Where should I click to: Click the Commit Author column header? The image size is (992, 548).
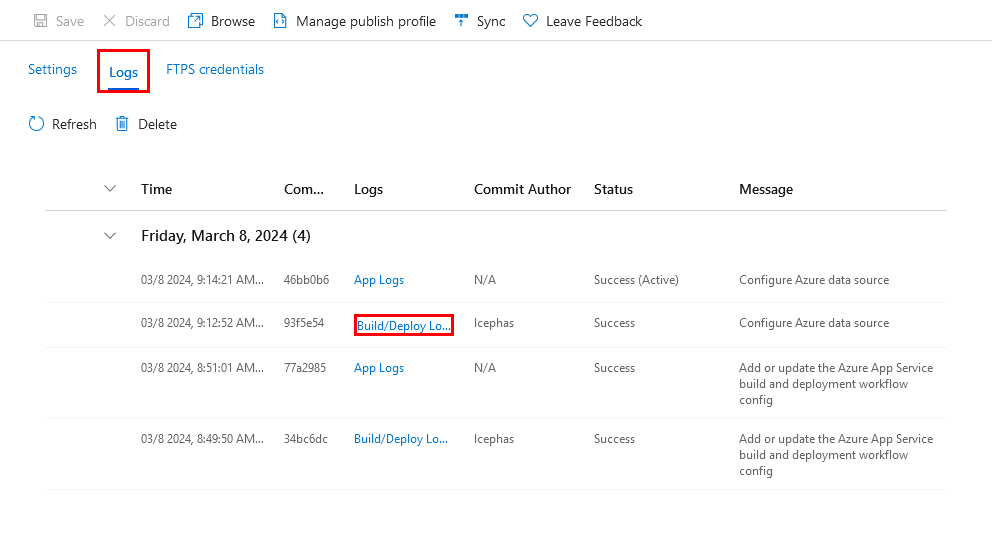pos(522,189)
